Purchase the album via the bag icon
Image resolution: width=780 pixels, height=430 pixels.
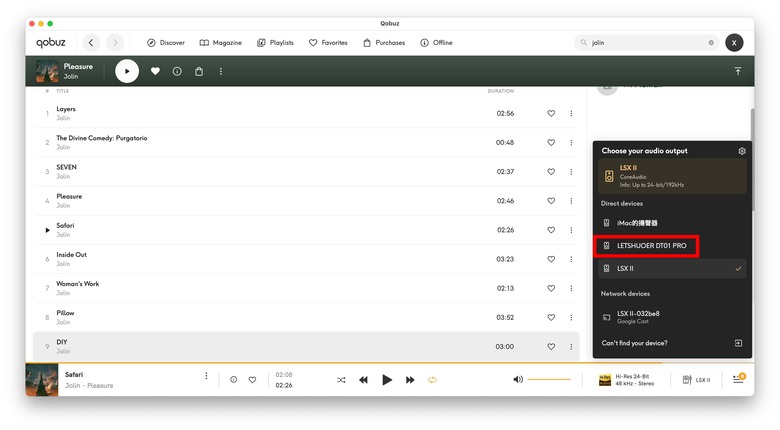coord(199,71)
